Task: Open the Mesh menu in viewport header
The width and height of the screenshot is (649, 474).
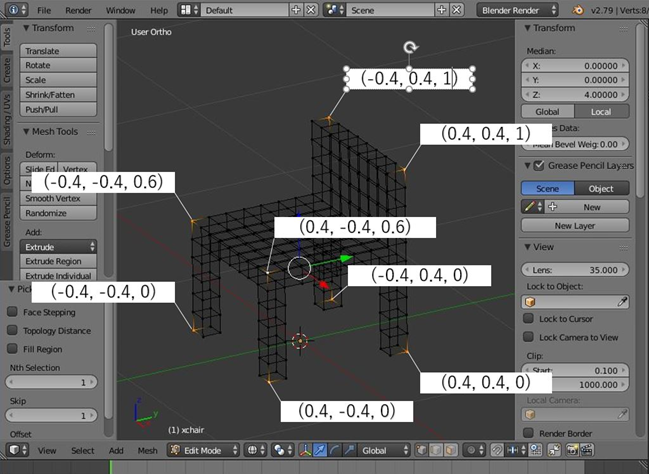Action: click(x=147, y=450)
